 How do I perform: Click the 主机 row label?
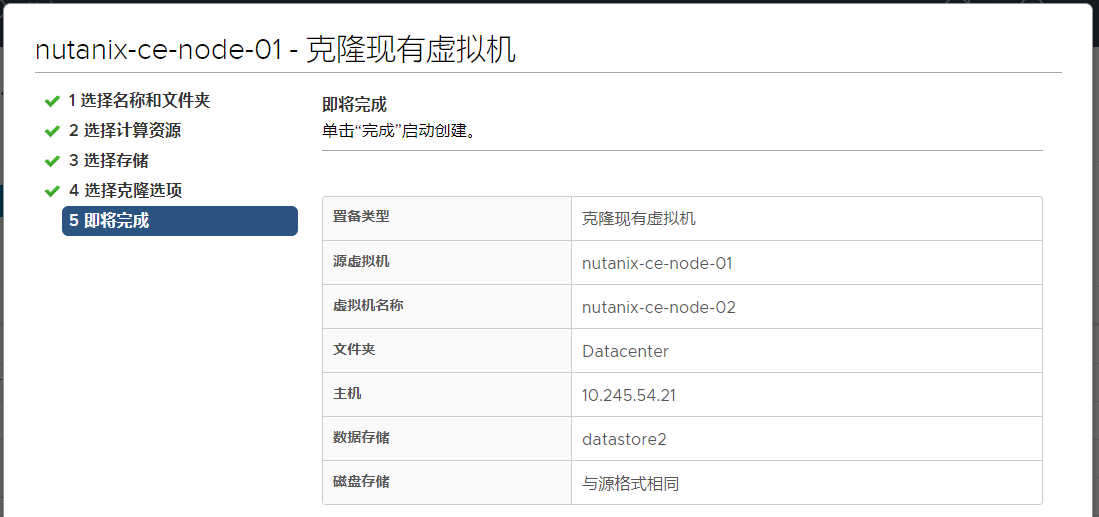(347, 393)
